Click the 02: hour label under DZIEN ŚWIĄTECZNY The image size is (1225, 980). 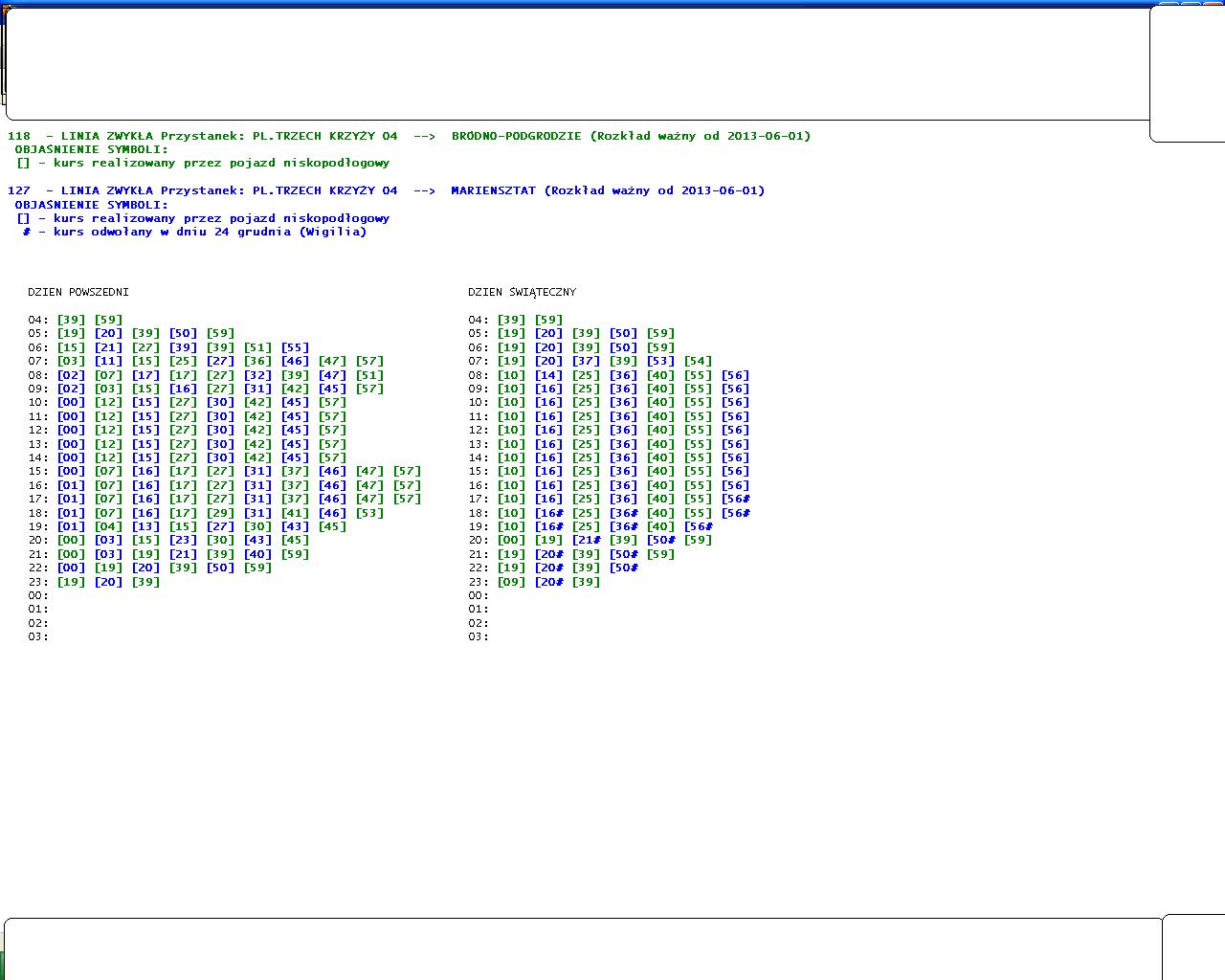[479, 623]
